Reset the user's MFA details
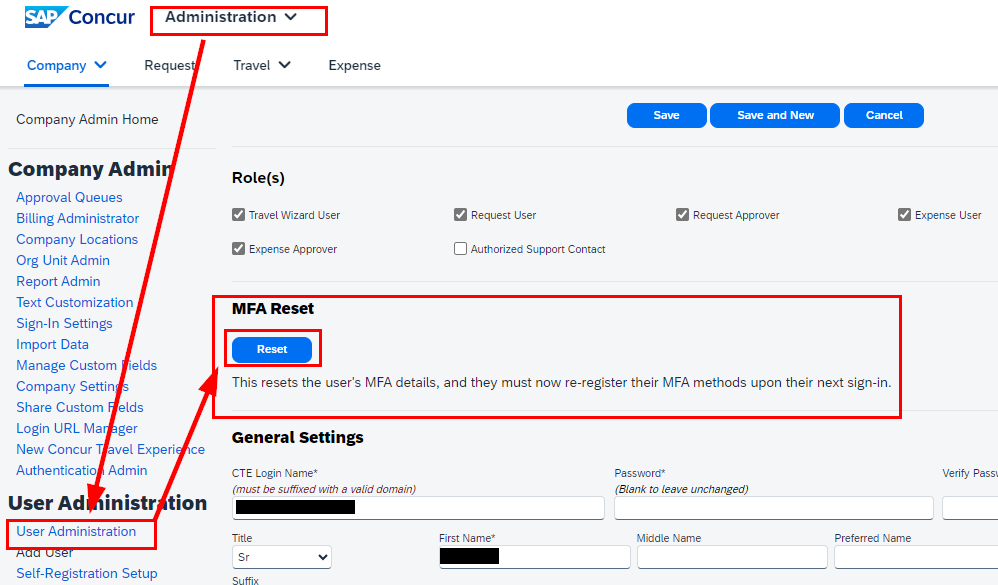This screenshot has width=998, height=585. pyautogui.click(x=272, y=349)
